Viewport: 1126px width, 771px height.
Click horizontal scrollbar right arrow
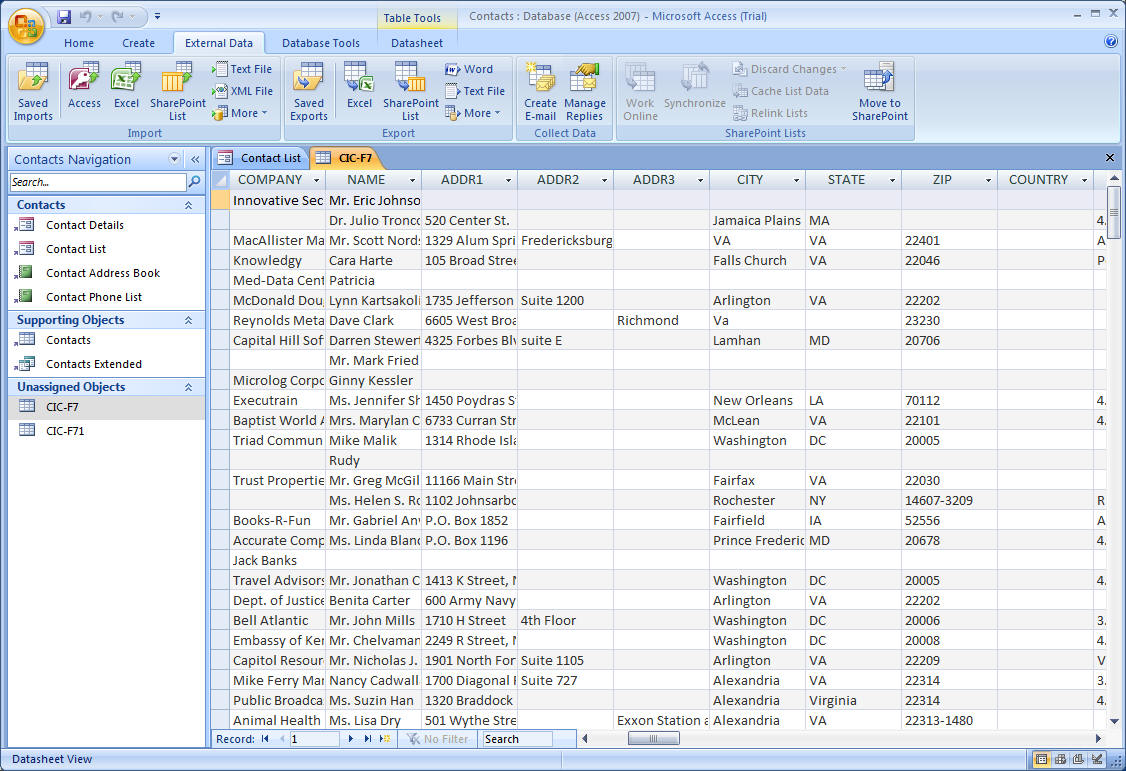[1097, 739]
